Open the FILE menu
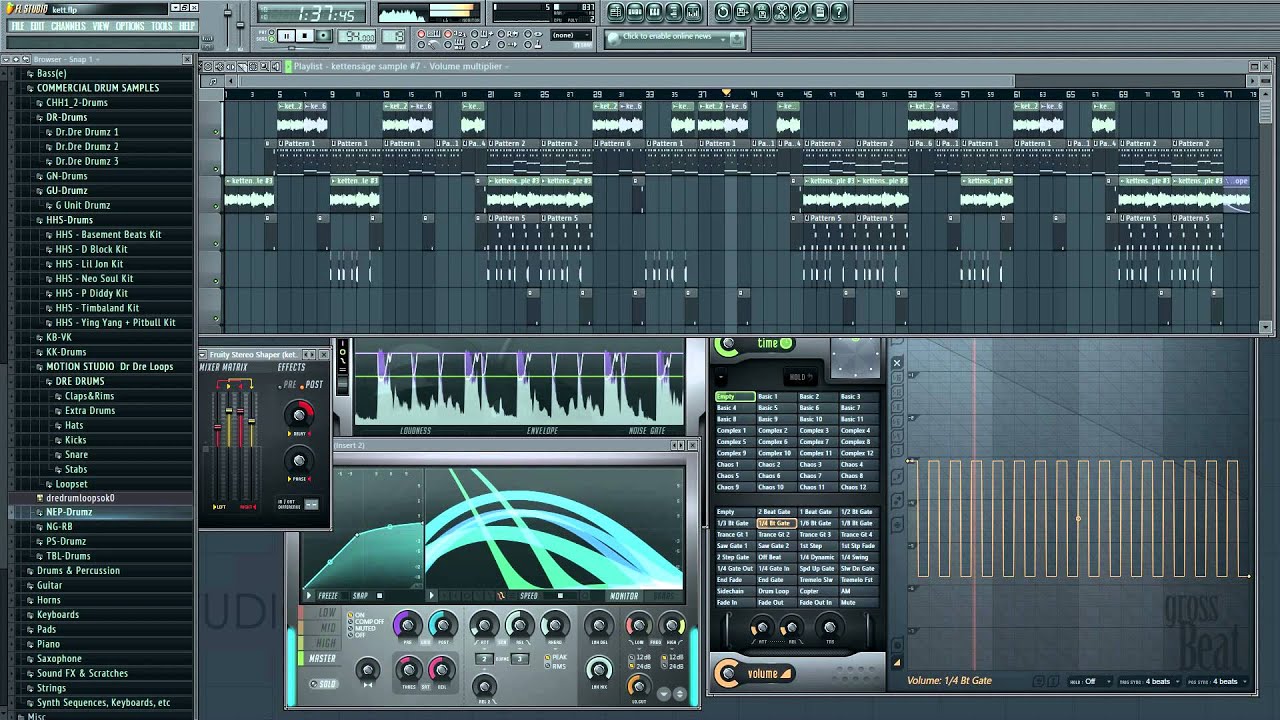This screenshot has width=1280, height=720. 17,26
